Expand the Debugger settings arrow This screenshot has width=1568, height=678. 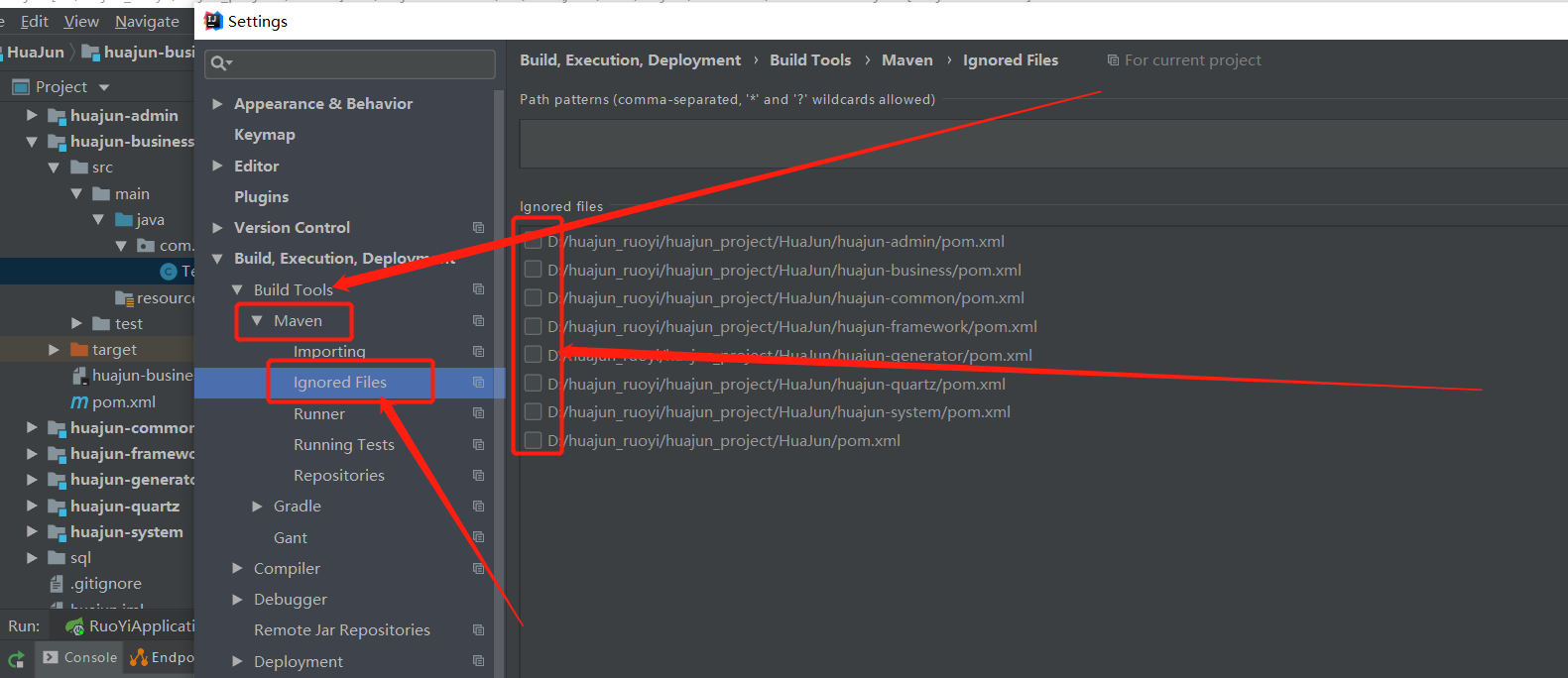click(237, 600)
